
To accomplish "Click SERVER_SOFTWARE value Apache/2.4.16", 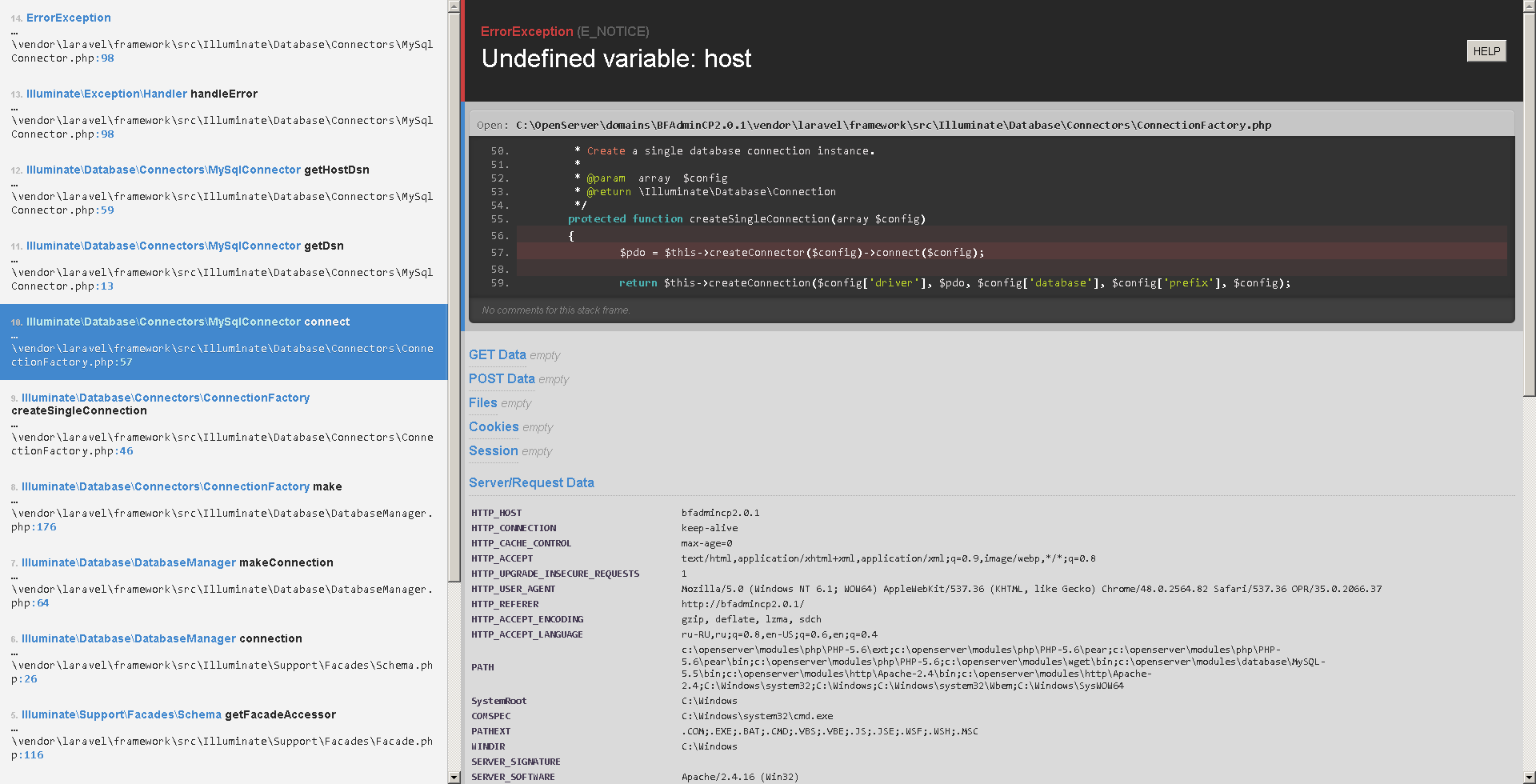I will tap(740, 777).
